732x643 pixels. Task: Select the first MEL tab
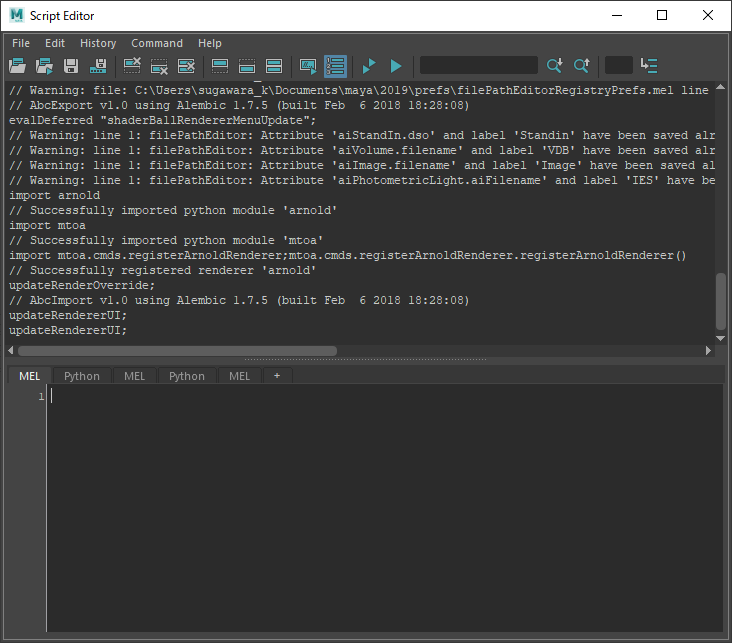(29, 376)
